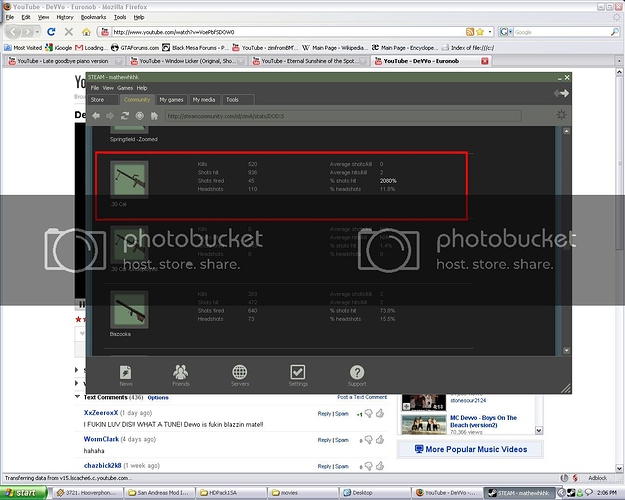
Task: Open the Firefox back-forward history dropdown
Action: pyautogui.click(x=37, y=31)
